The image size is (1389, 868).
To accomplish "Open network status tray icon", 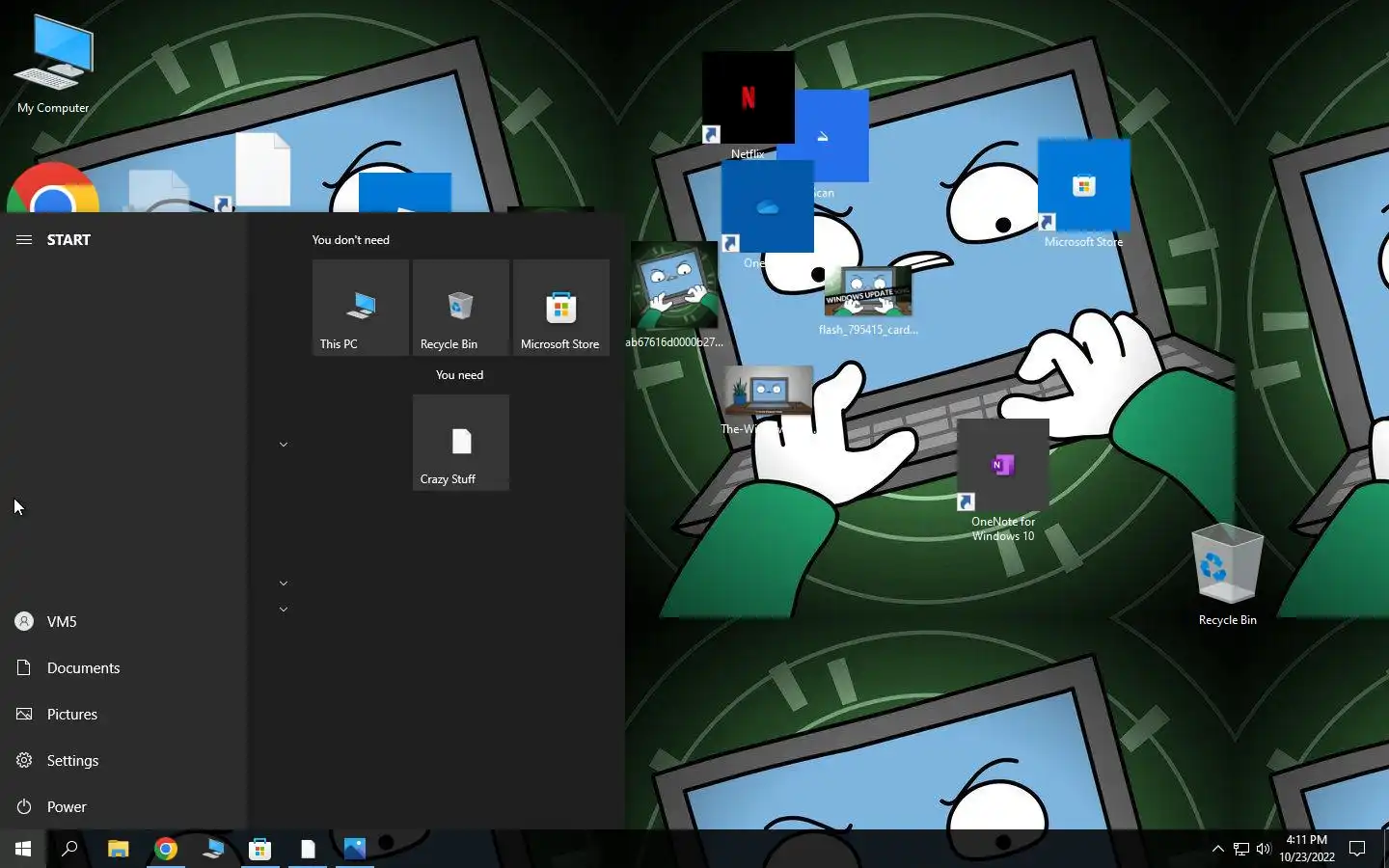I will click(1241, 849).
